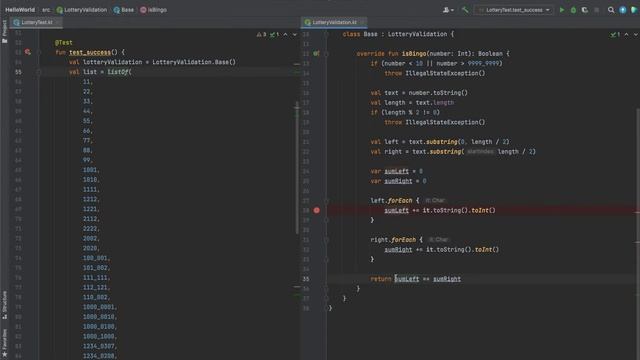This screenshot has height=360, width=640.
Task: Click list value 111_111 in test list
Action: (x=95, y=278)
